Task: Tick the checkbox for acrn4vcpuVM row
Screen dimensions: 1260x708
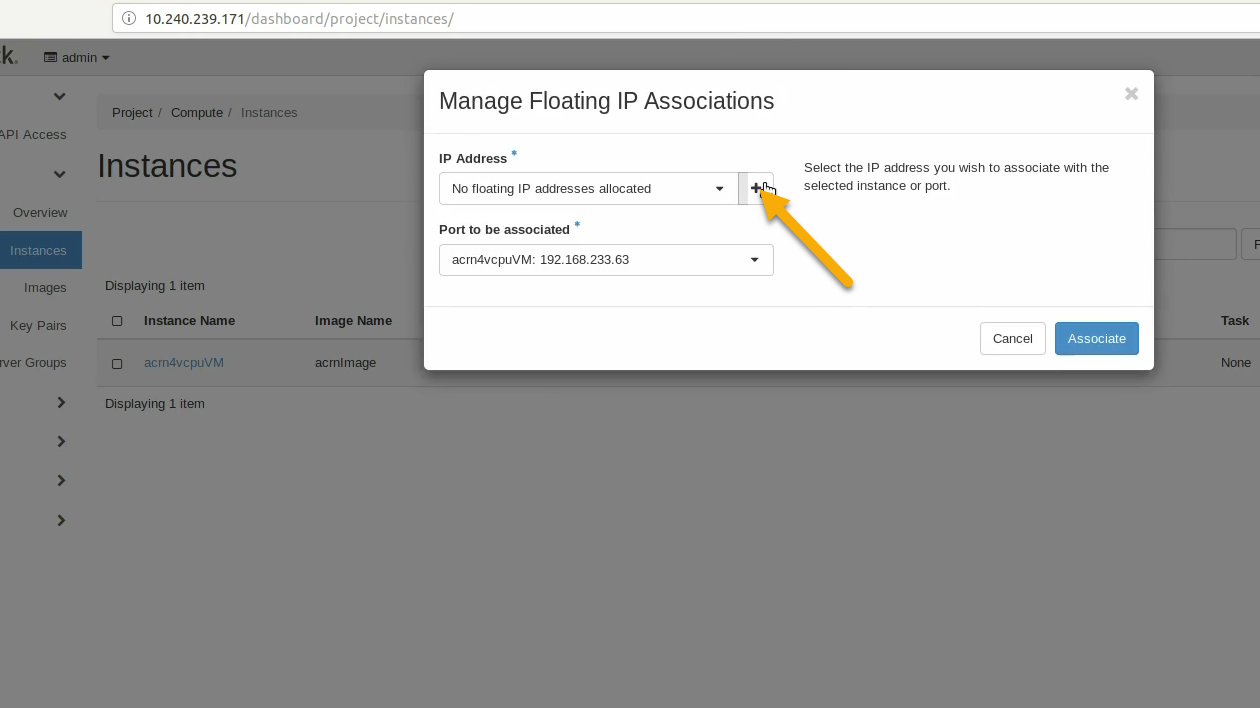Action: 117,364
